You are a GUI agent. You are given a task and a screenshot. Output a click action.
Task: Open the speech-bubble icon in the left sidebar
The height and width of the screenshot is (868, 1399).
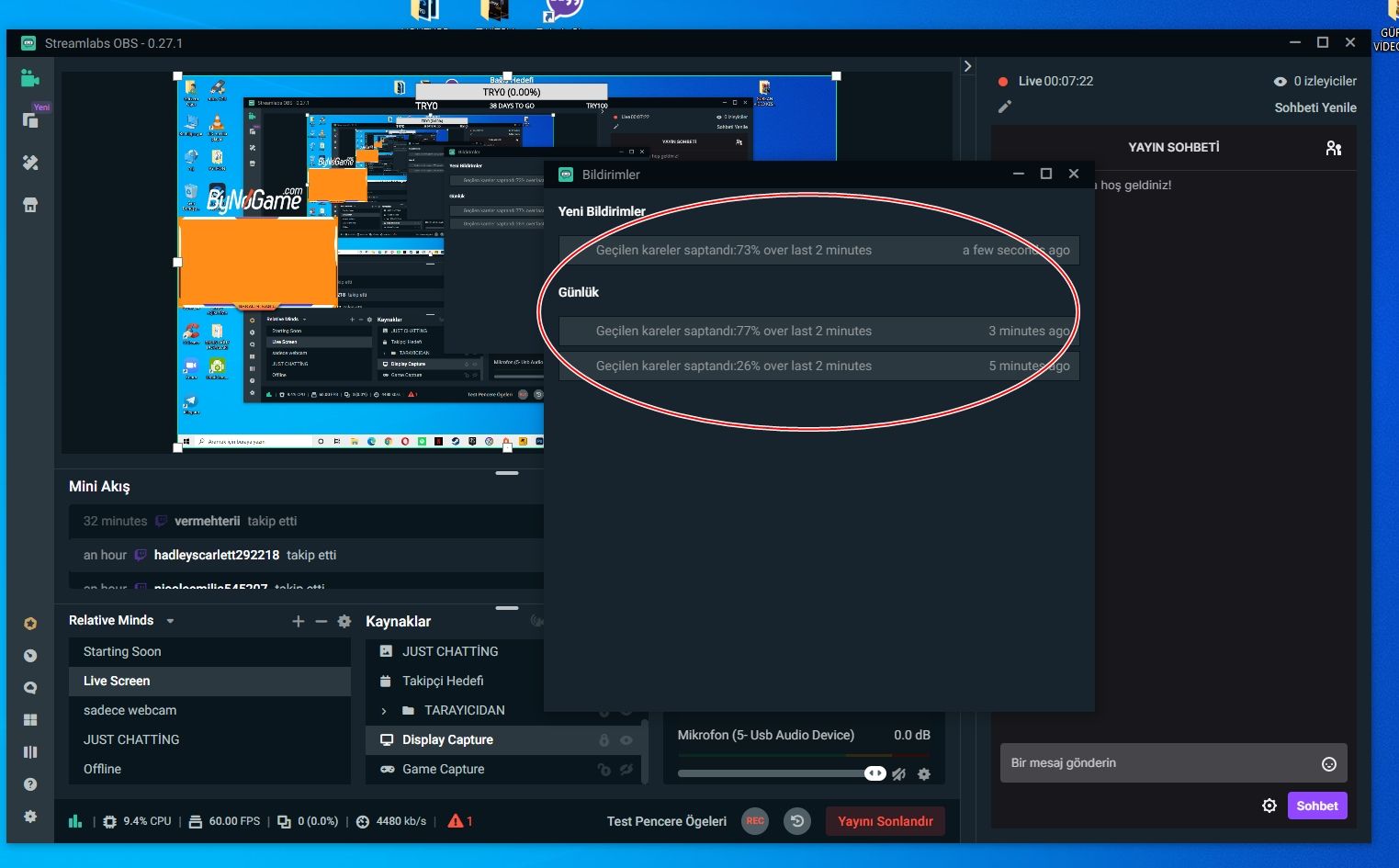[x=30, y=688]
